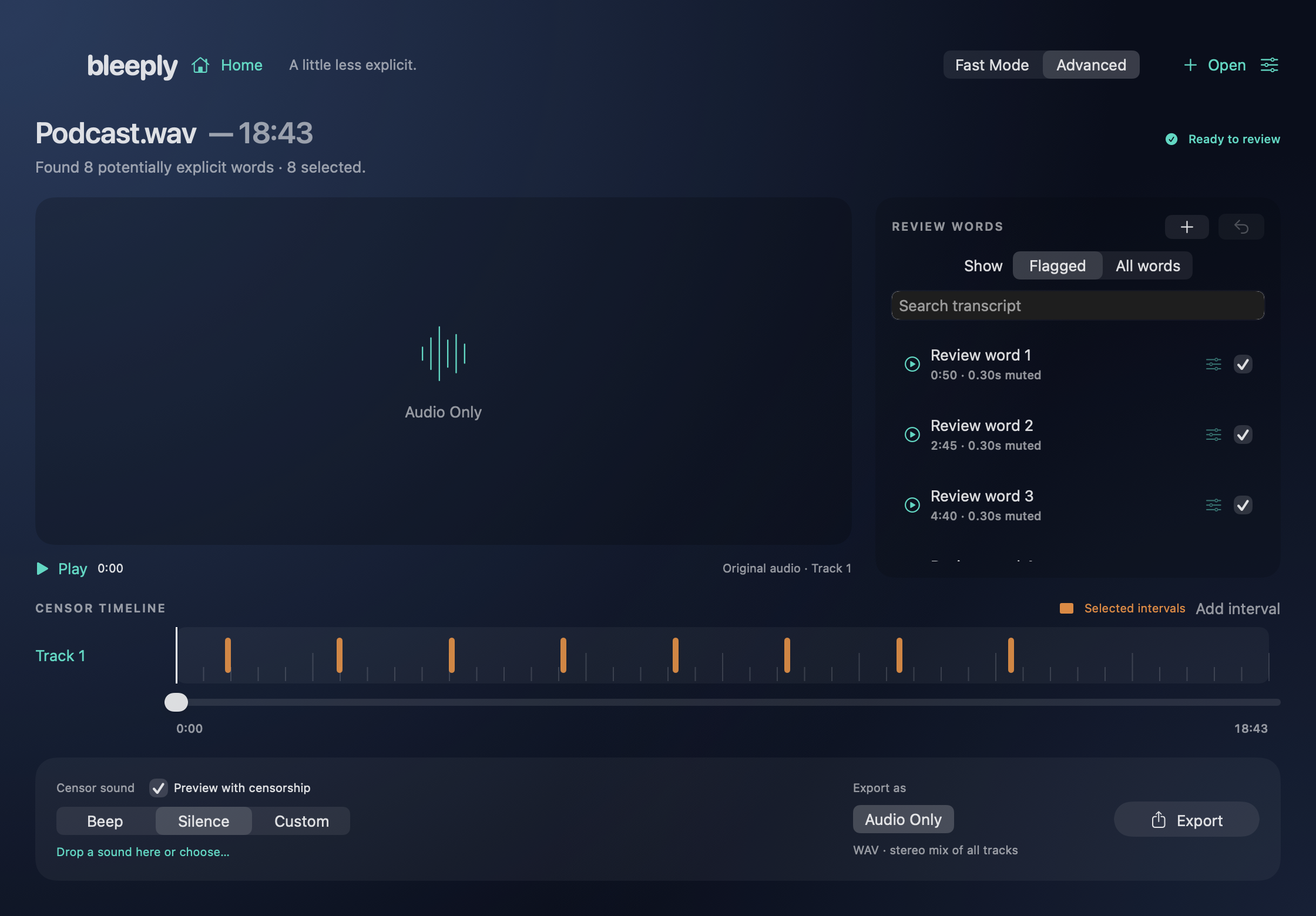Click the bleeply logo

pos(132,66)
